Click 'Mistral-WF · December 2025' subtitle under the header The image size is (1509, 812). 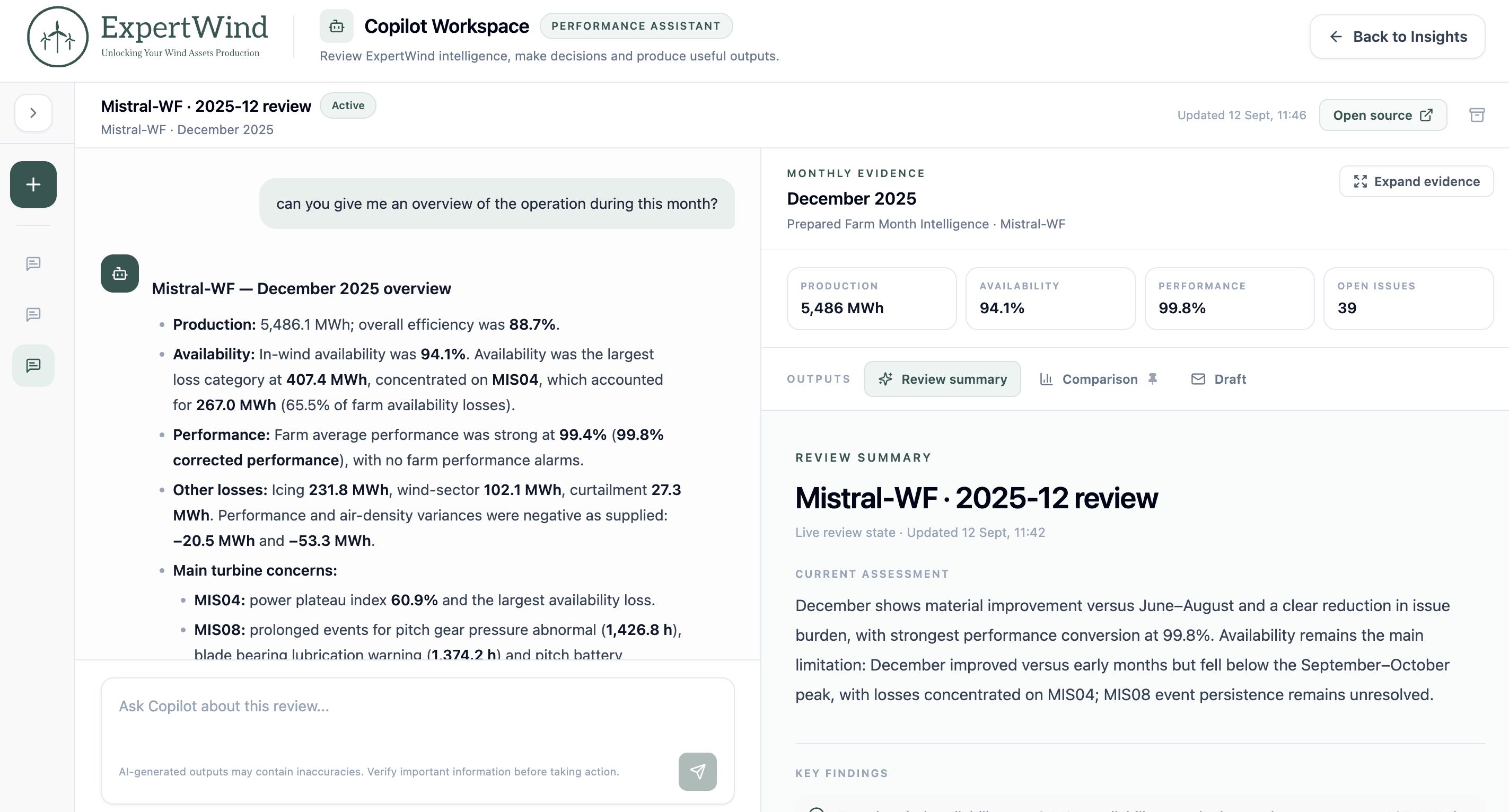(x=187, y=130)
